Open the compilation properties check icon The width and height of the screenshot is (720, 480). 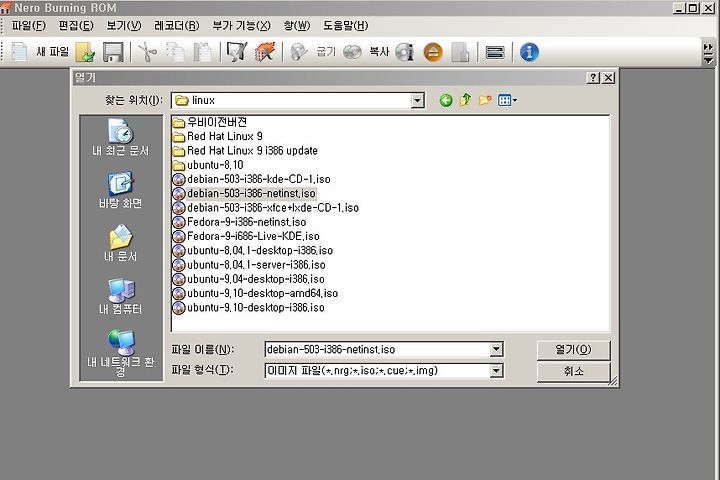point(236,52)
